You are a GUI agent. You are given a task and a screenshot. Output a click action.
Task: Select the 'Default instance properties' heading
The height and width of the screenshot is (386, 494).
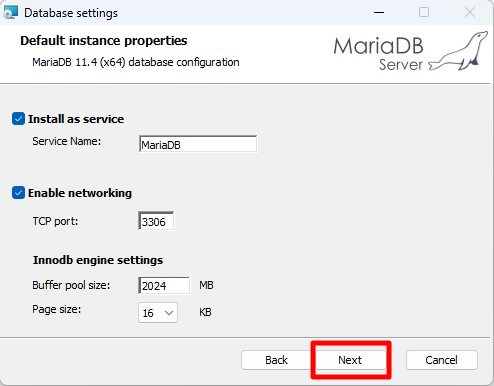[104, 41]
